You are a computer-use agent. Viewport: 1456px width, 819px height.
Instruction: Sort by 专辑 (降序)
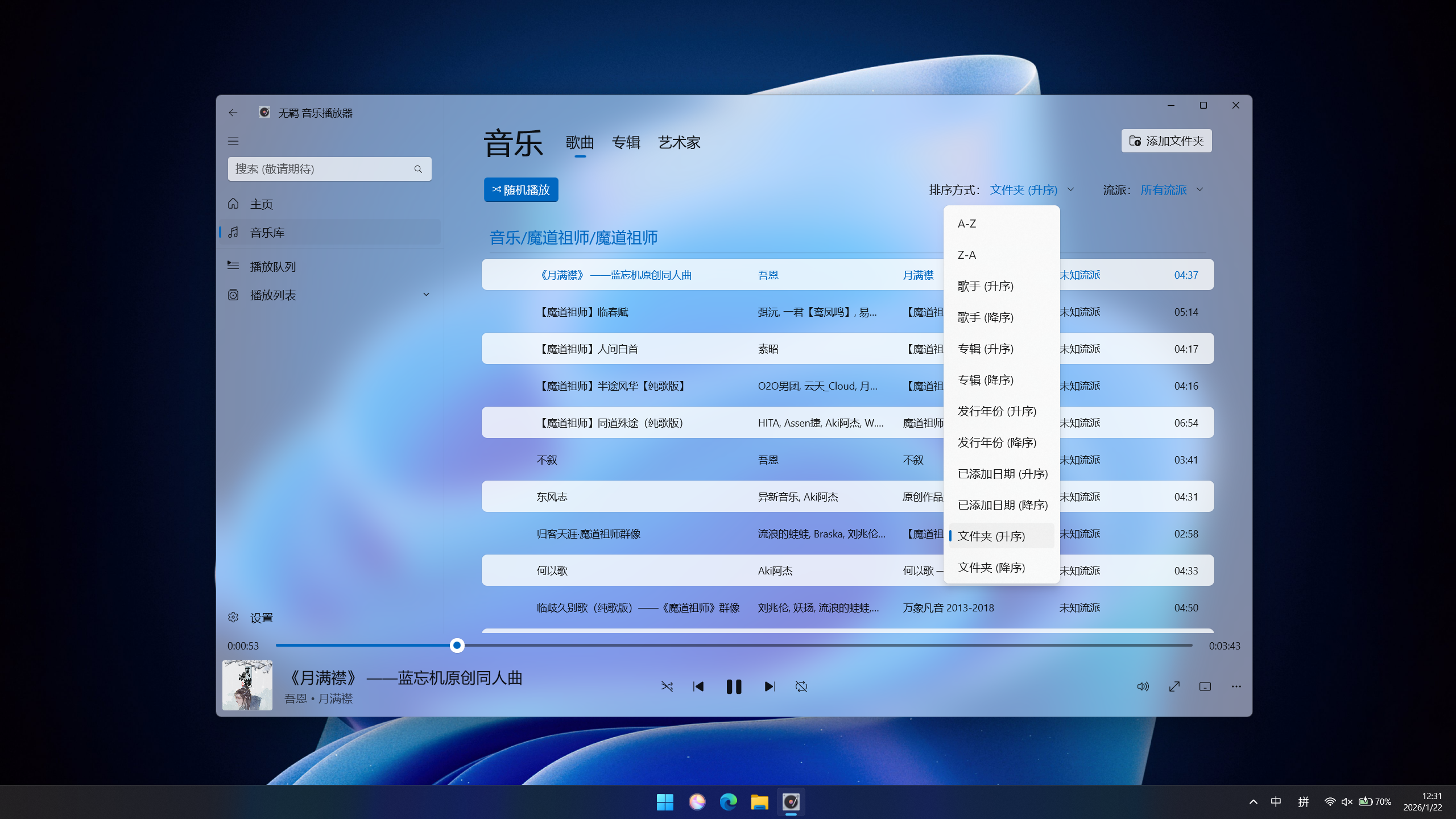click(x=1002, y=380)
